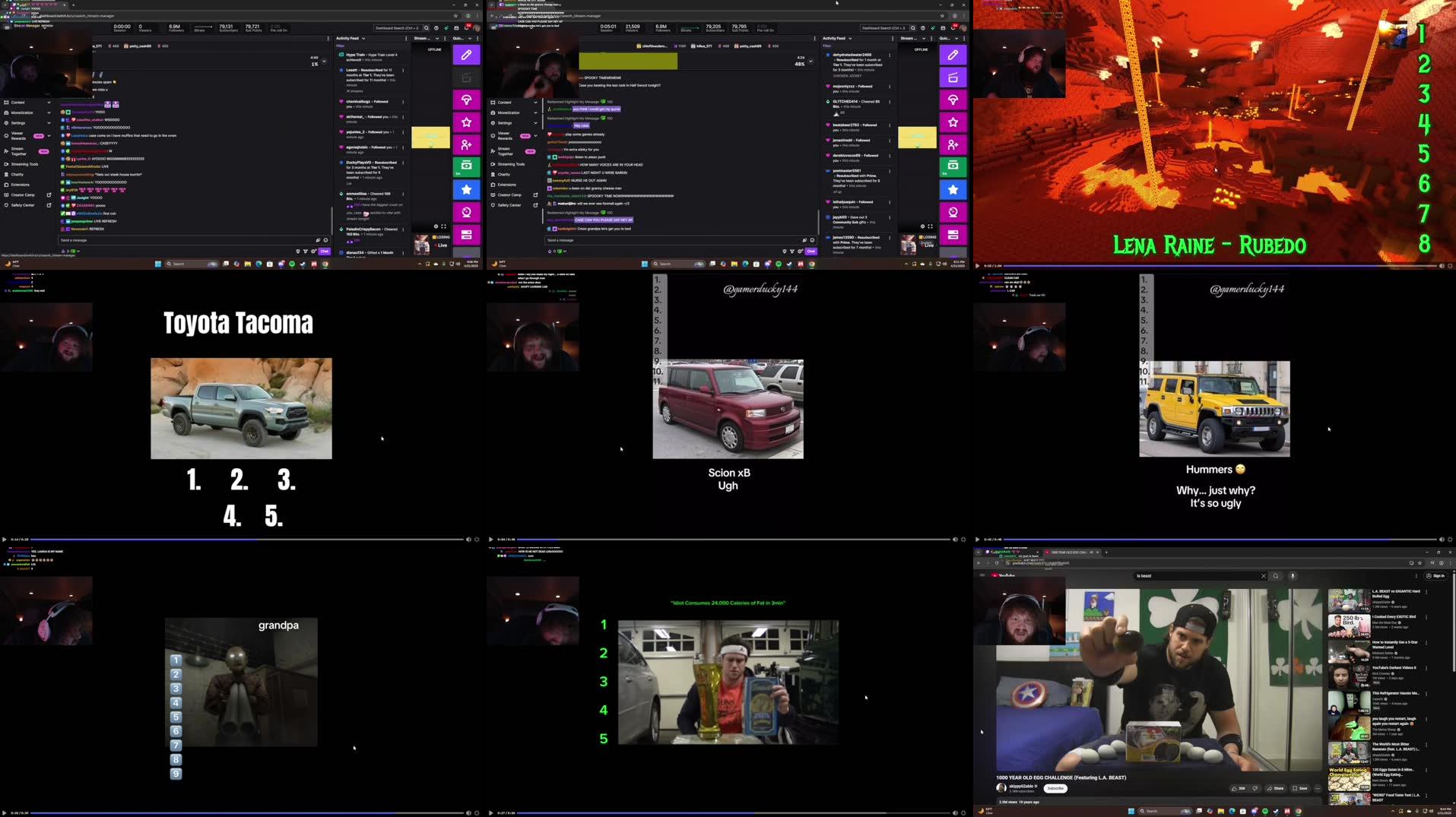Open Windows Start in 0:00:00 session dashboard taskbar
The width and height of the screenshot is (1456, 817).
(x=158, y=264)
